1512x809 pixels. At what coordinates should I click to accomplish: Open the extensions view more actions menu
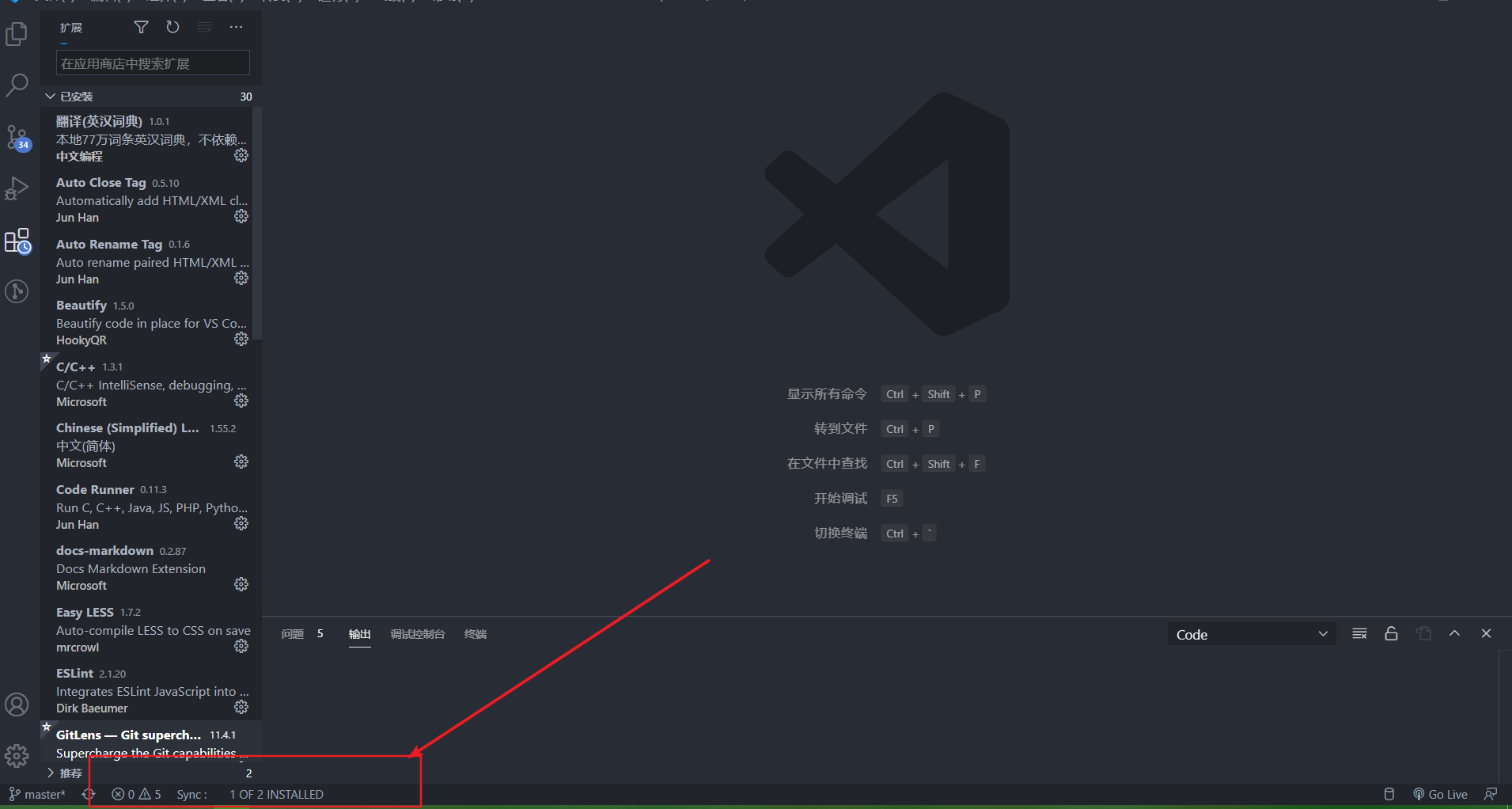[236, 28]
